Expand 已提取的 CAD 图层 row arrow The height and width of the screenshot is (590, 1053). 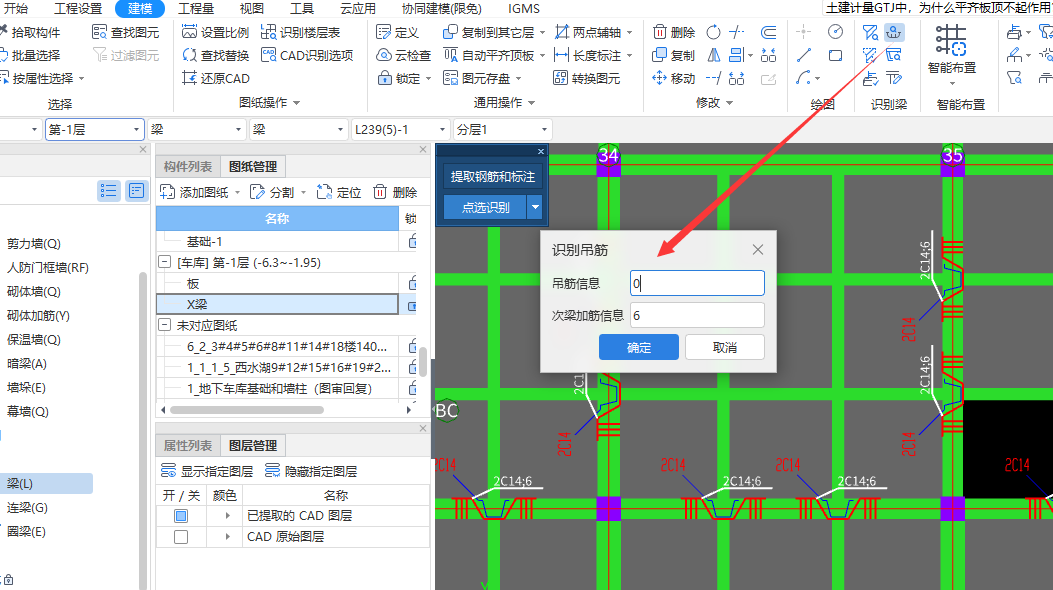(228, 516)
